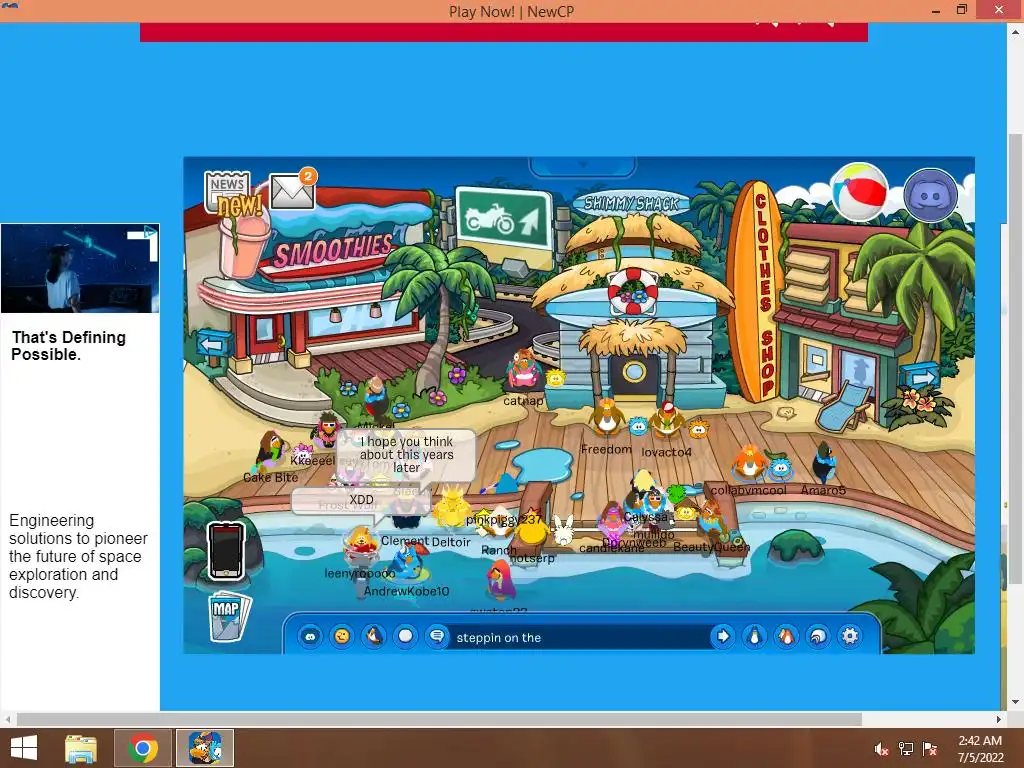
Task: Open the chat bubble message icon
Action: (x=437, y=636)
